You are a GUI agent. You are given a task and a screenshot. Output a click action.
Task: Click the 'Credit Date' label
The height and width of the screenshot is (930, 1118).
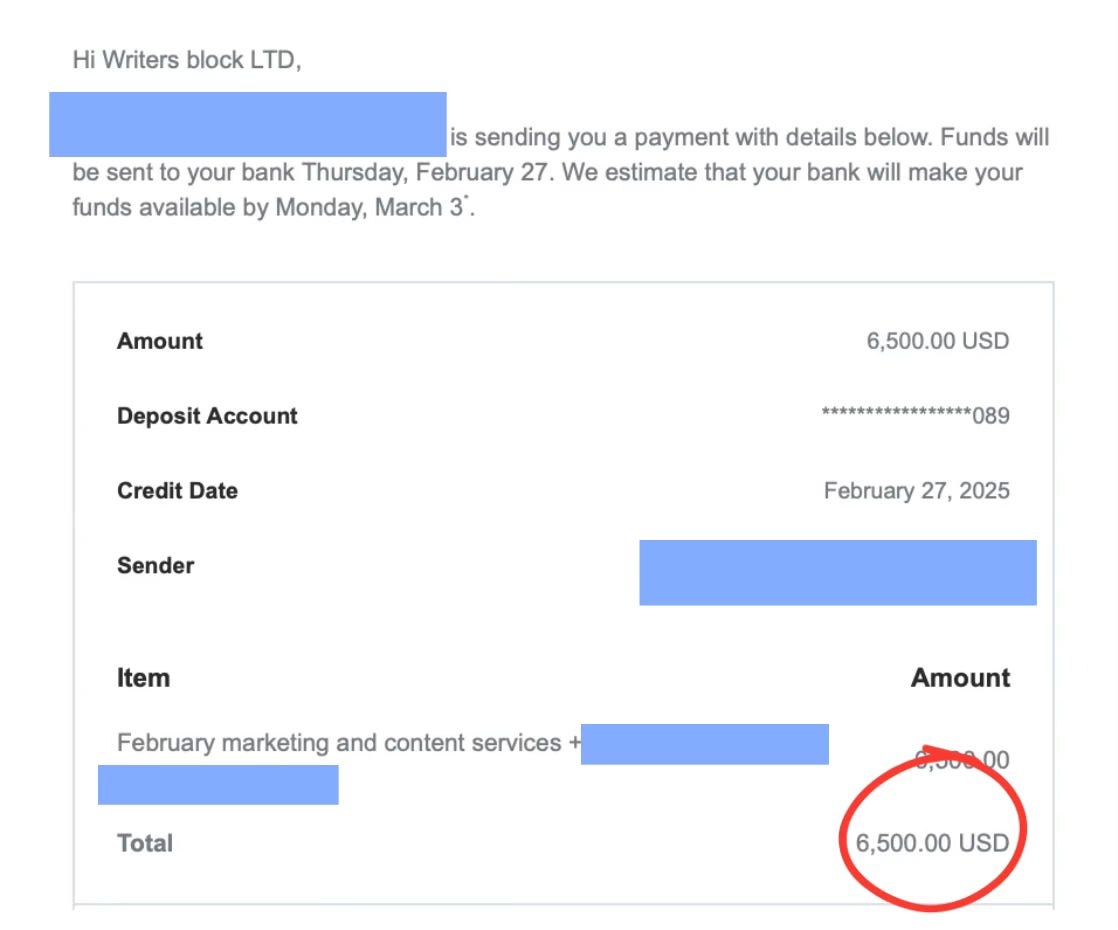pyautogui.click(x=178, y=491)
